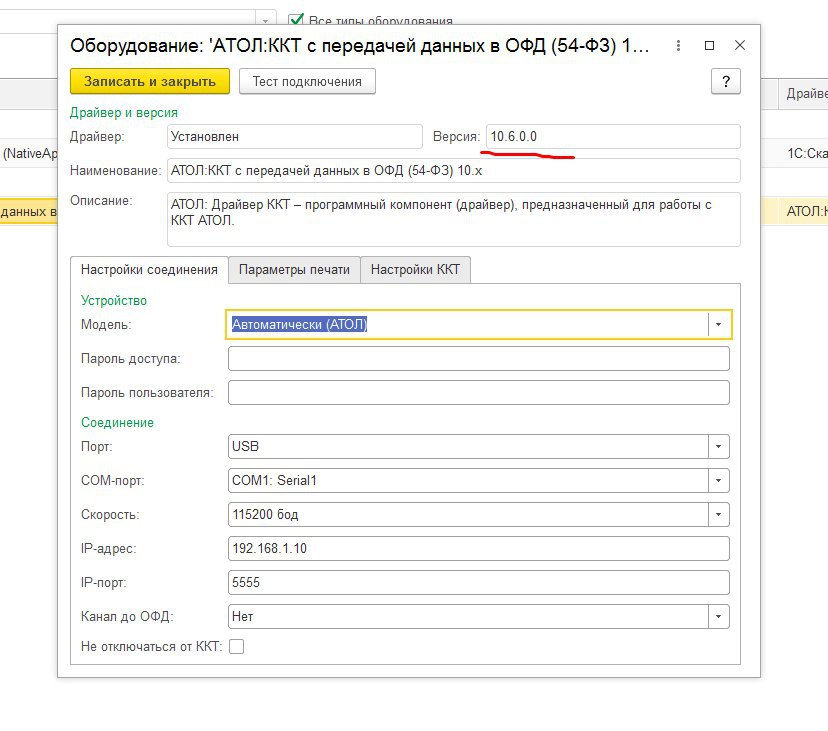Expand the Канал до ОФД dropdown arrow
828x731 pixels.
coord(718,616)
